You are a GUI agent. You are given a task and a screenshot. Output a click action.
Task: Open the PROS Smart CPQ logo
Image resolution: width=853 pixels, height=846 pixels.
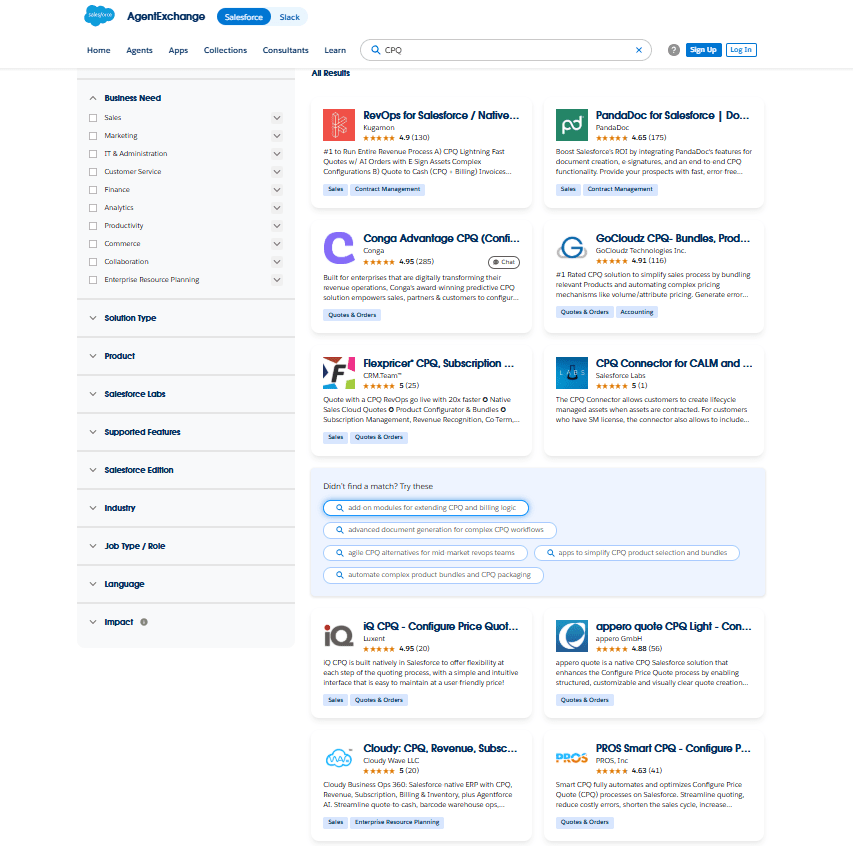(x=571, y=757)
